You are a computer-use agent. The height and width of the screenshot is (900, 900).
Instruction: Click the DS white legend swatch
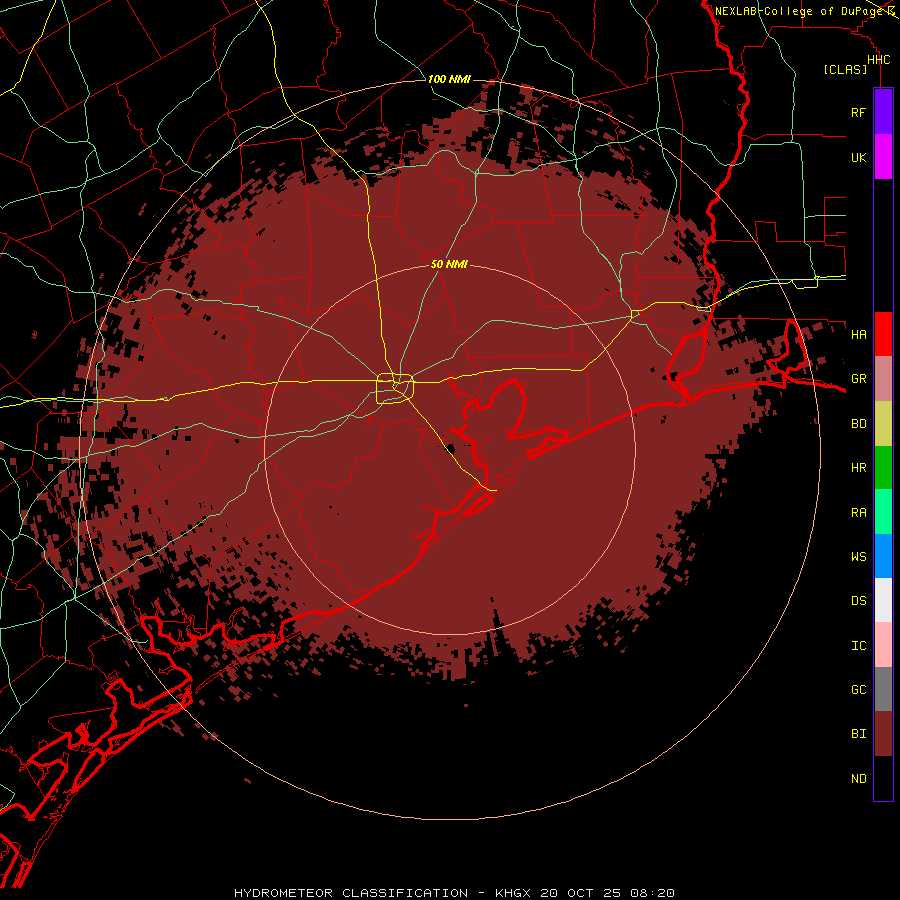tap(883, 600)
